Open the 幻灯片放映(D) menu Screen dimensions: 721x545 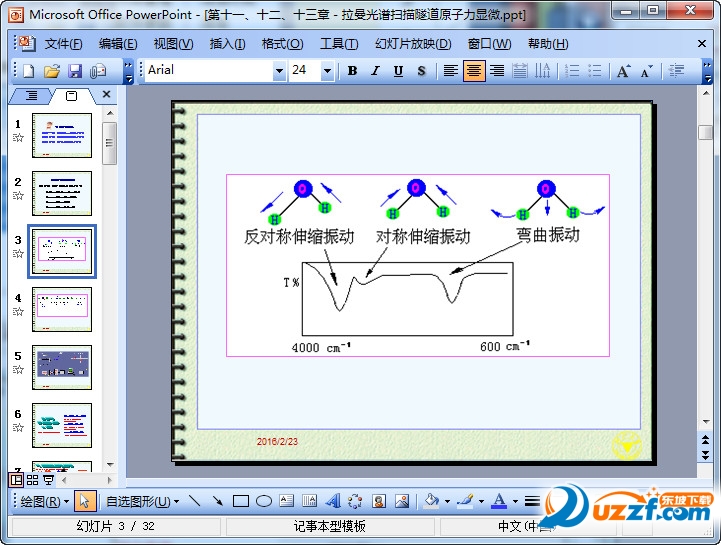point(413,44)
